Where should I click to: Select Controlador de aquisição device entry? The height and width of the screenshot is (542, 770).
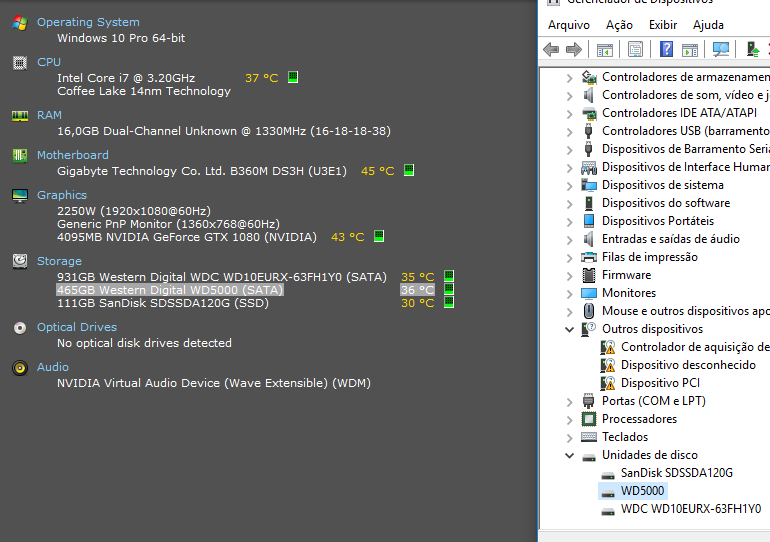point(695,347)
